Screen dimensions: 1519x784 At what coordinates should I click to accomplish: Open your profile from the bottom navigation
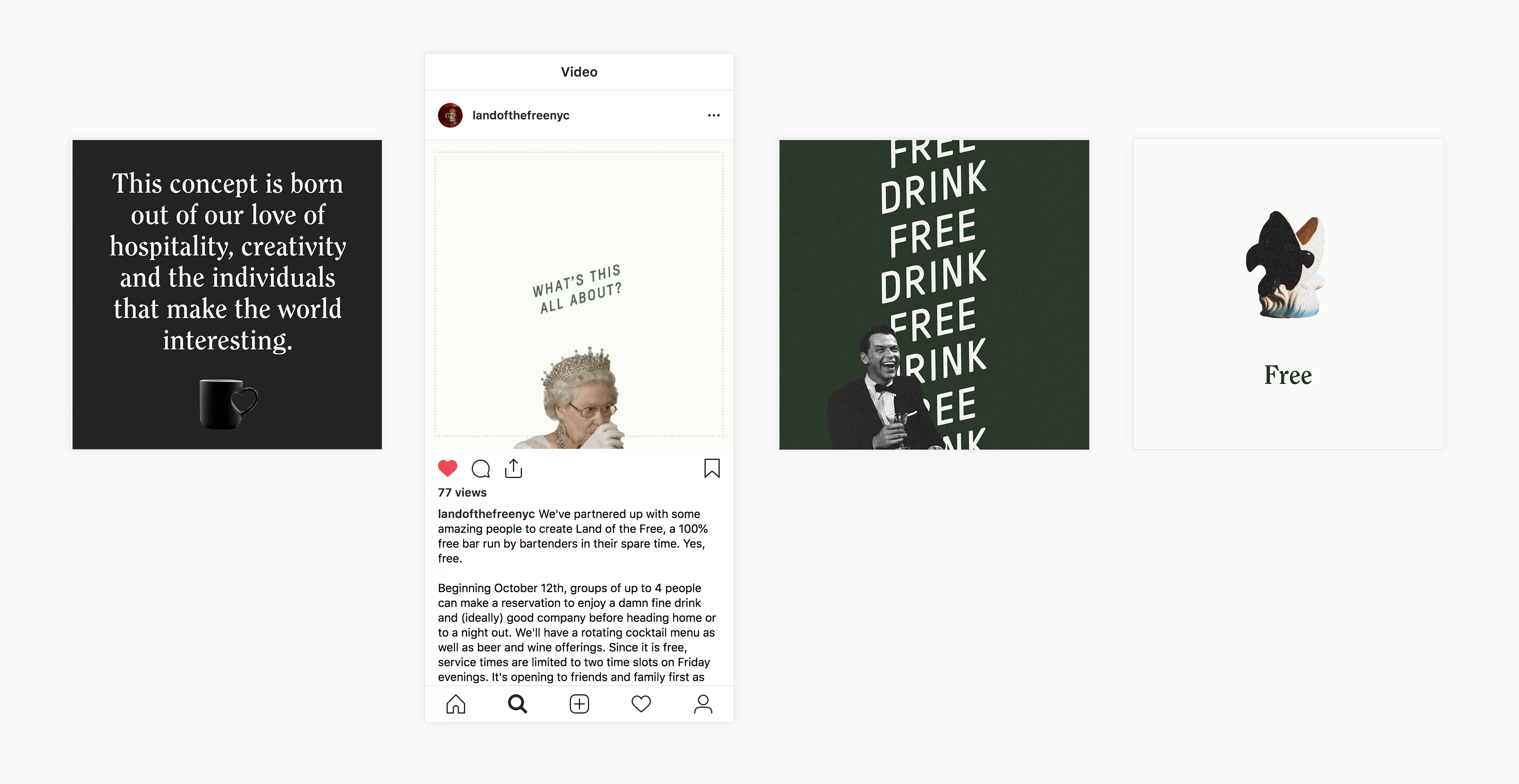[703, 705]
